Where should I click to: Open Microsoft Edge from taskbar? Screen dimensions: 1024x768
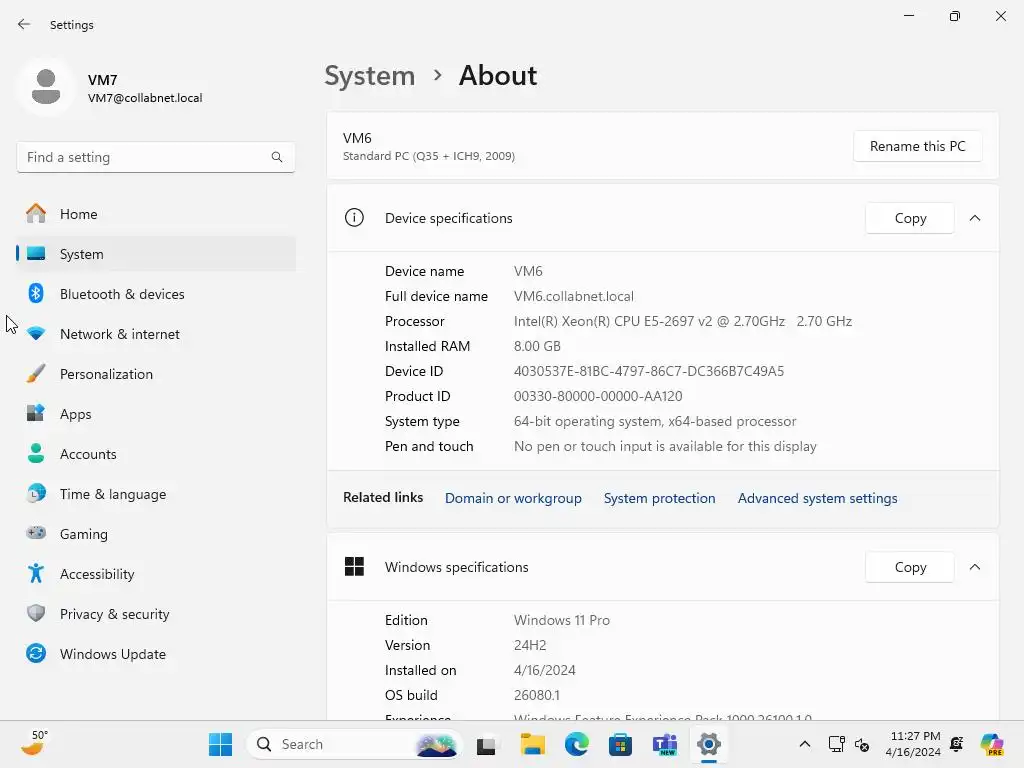tap(577, 744)
